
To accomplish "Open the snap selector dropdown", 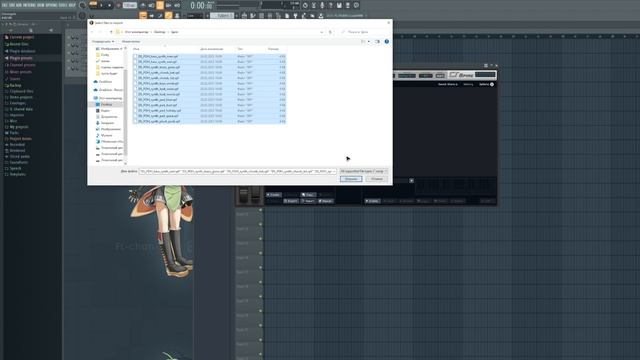I will click(x=195, y=16).
